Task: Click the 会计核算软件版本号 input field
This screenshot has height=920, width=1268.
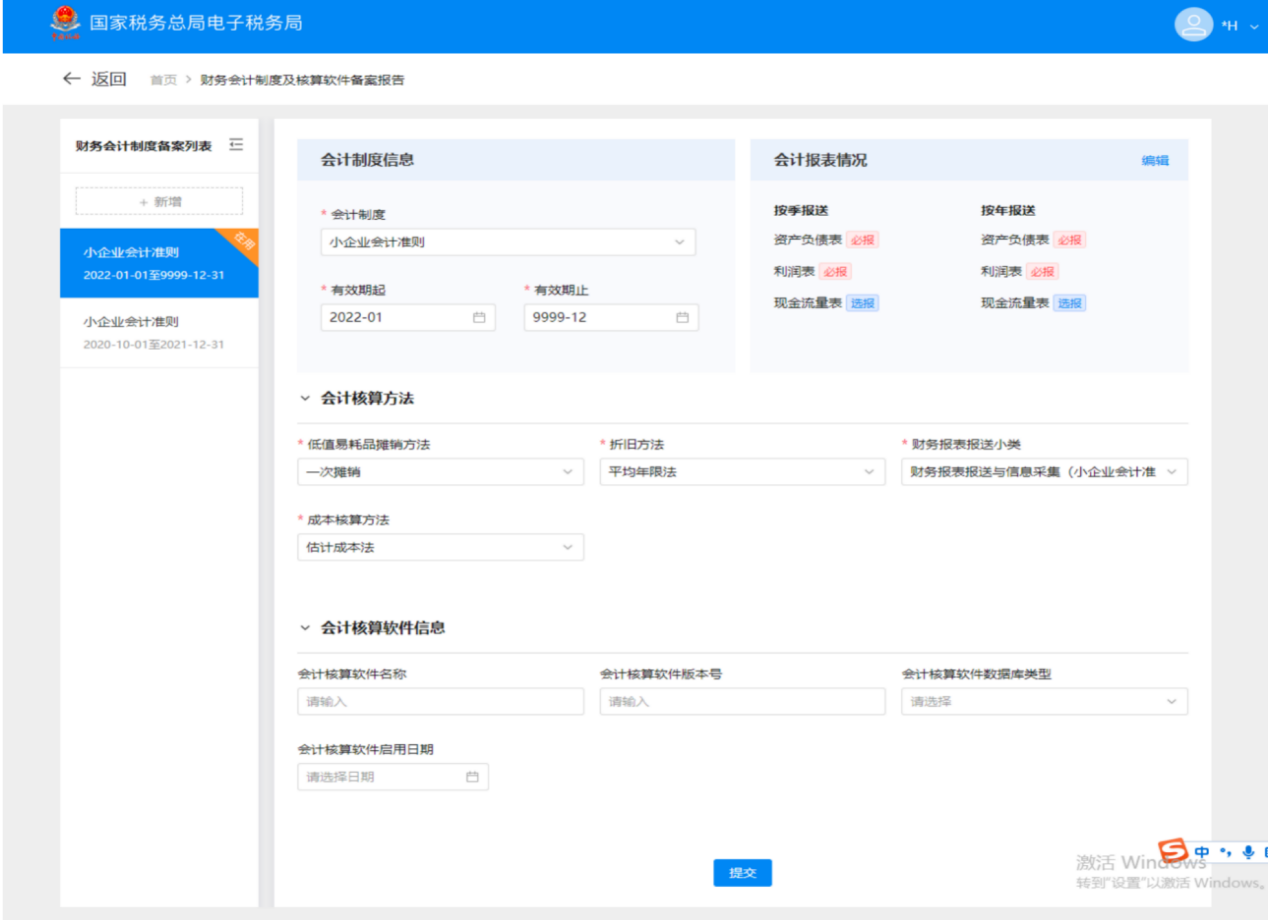Action: tap(743, 701)
